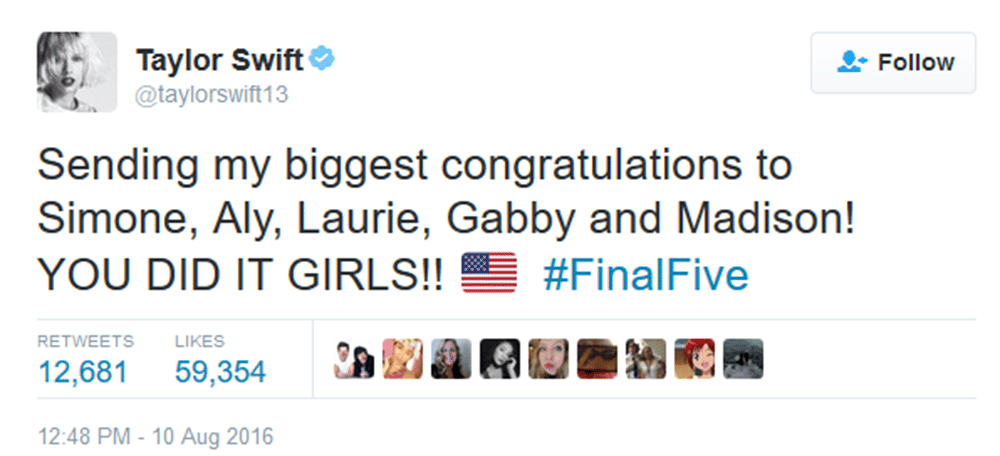Open the red-haired anime liker avatar
Screen dimensions: 1000x456
694,359
